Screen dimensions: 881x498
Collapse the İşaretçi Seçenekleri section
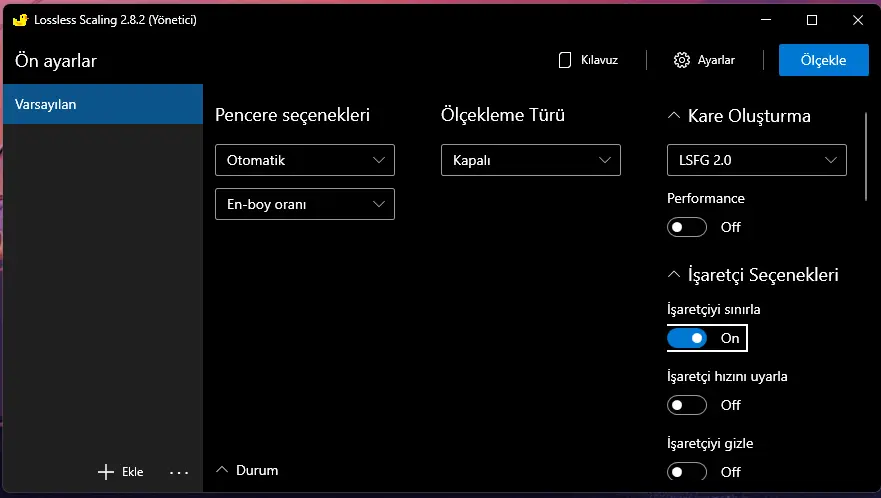(x=674, y=275)
